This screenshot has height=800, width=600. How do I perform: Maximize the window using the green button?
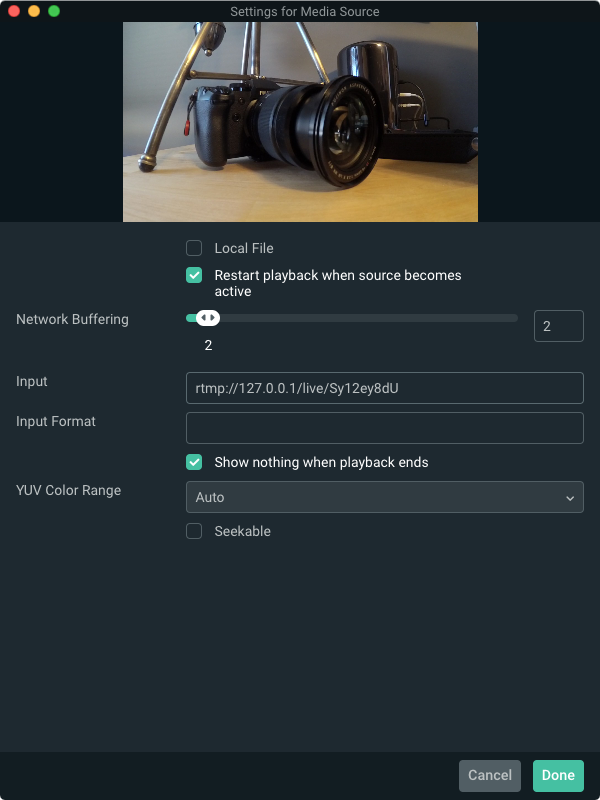tap(54, 11)
